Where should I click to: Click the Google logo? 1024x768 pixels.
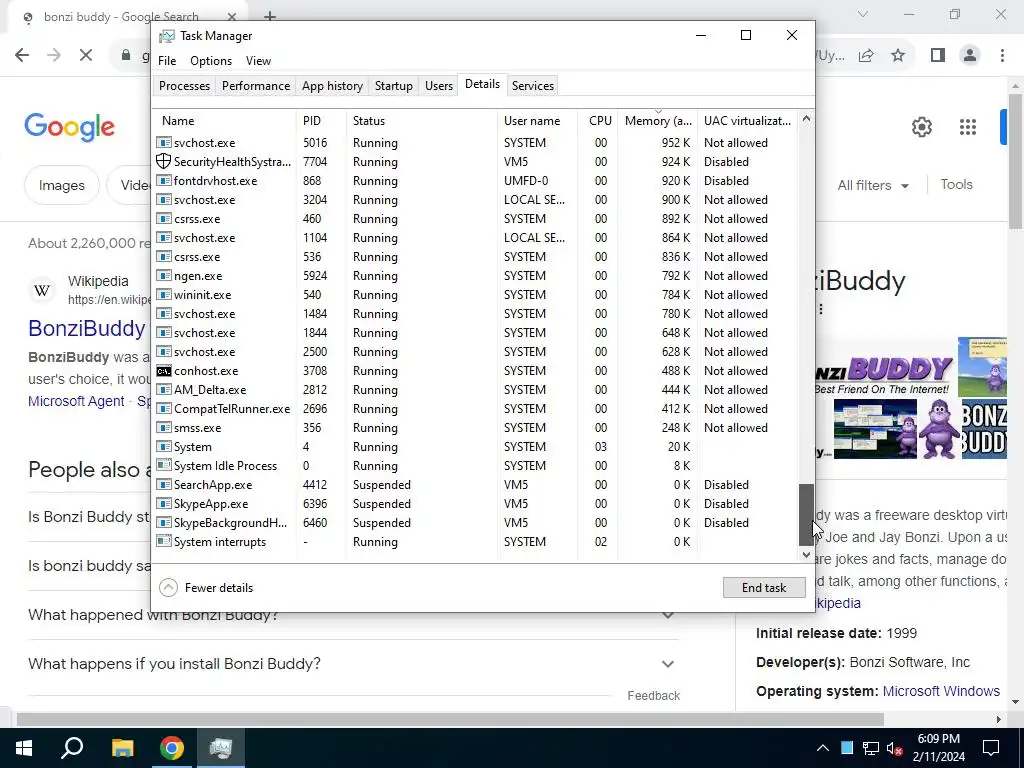[x=69, y=127]
